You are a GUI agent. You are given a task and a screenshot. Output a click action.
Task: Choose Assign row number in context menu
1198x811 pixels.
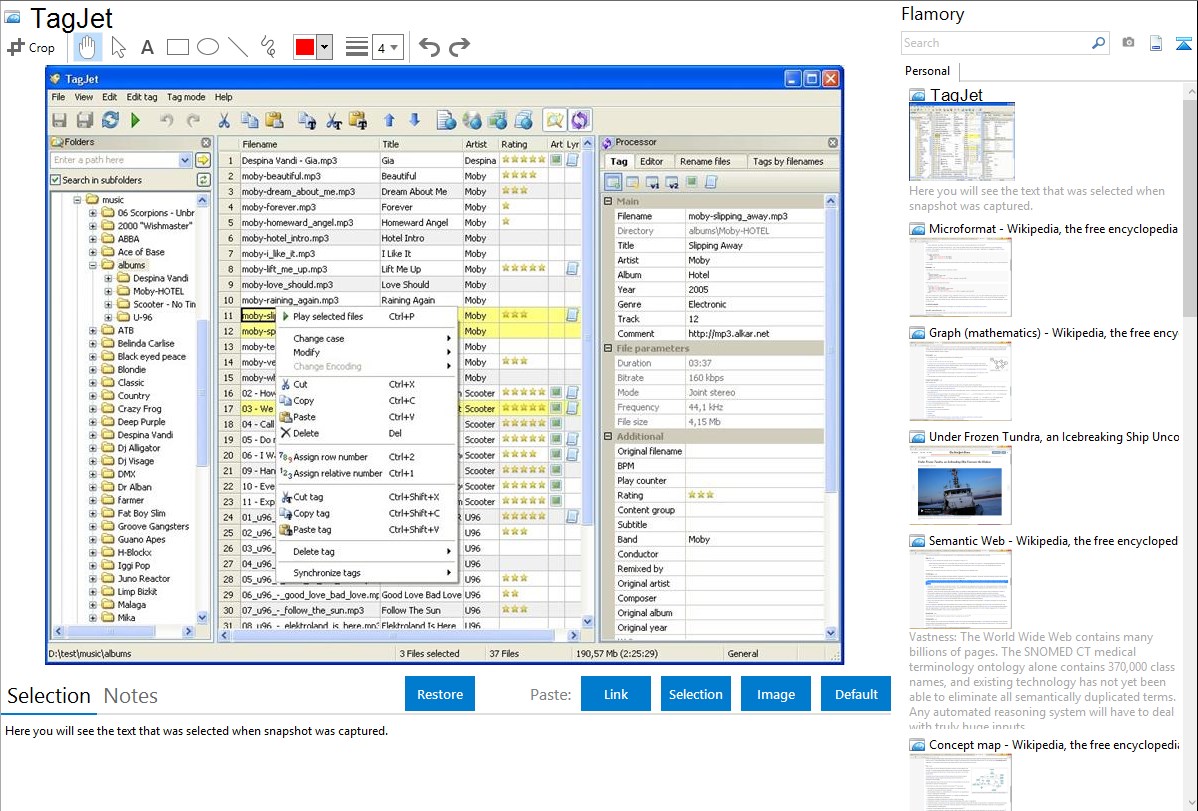click(367, 457)
